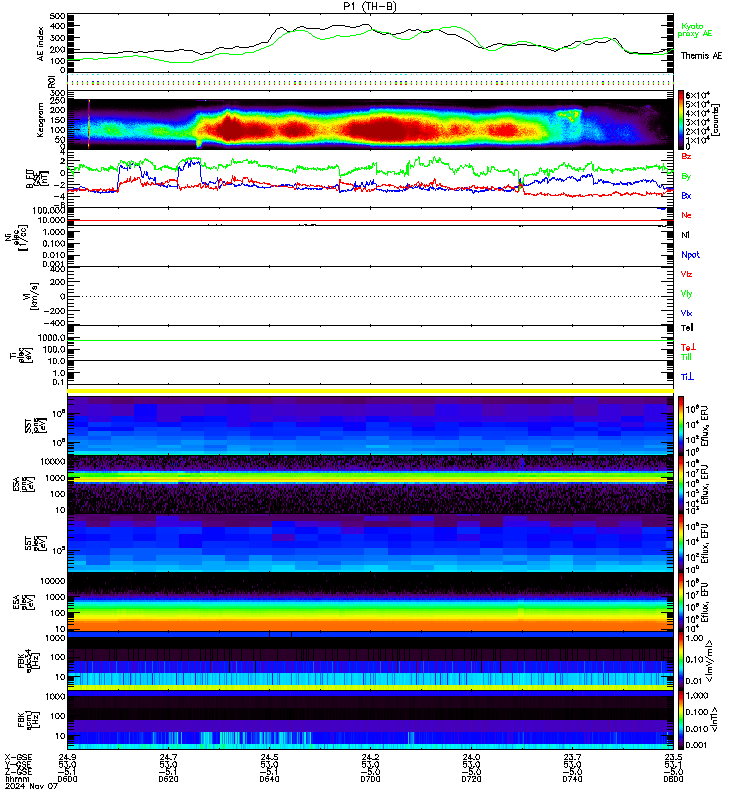Screen dimensions: 750x800
Task: Click the 'hhmm' row label
Action: 16,779
